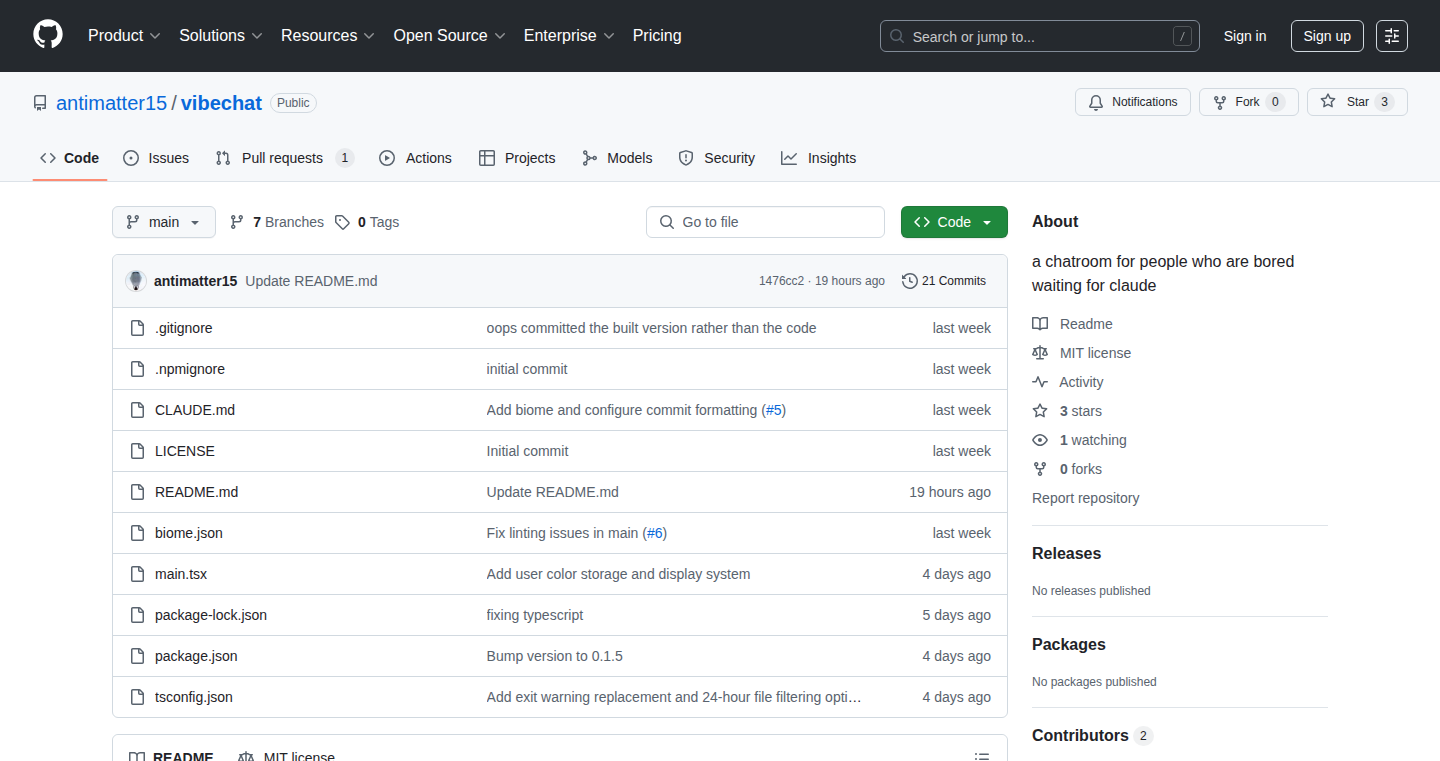Click the tag icon beside Tags
This screenshot has width=1440, height=761.
[342, 222]
